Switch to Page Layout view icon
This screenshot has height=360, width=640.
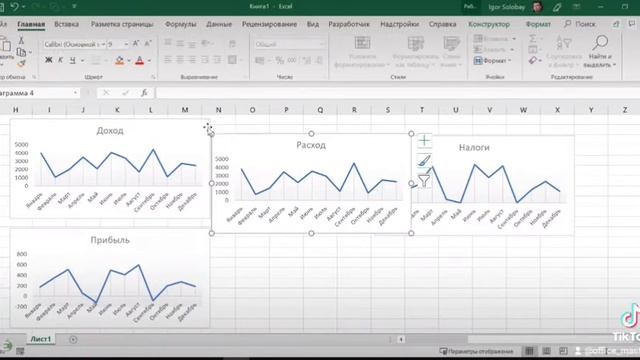546,351
